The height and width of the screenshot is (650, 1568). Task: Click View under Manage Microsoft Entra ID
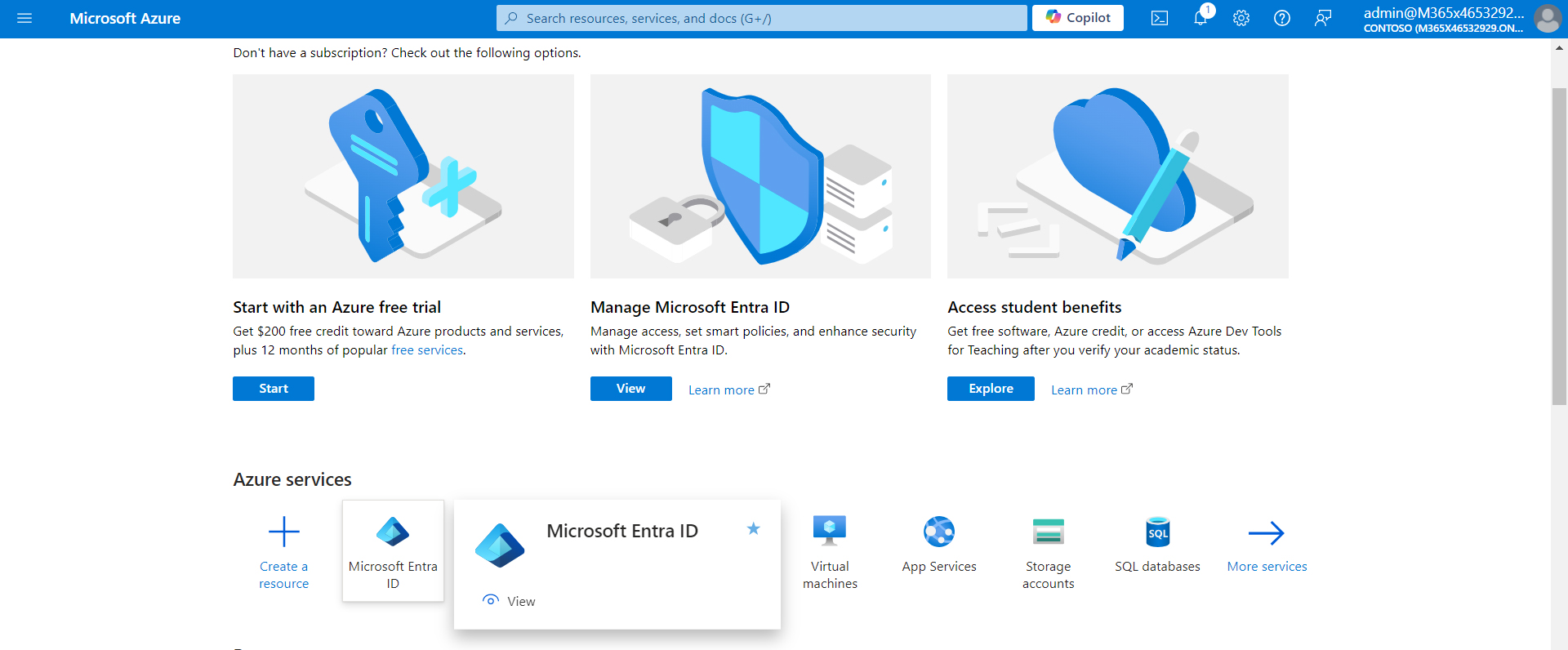(631, 389)
